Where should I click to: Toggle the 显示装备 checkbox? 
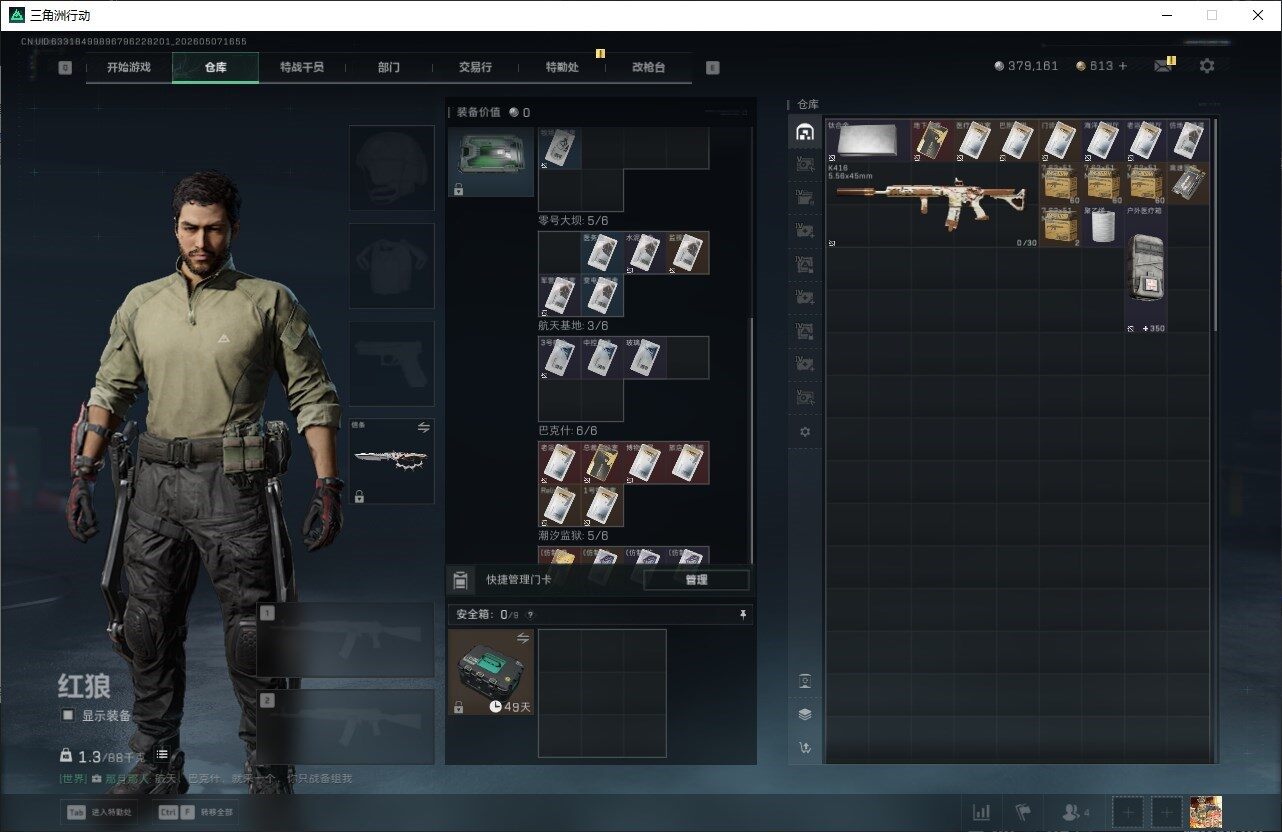68,715
